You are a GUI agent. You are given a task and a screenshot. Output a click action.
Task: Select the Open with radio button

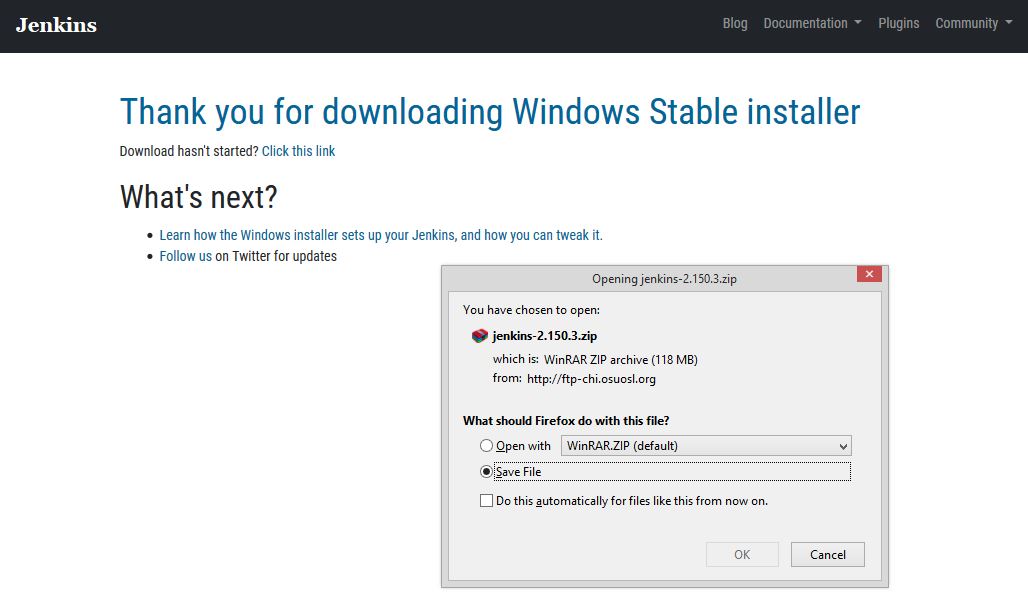[x=486, y=445]
